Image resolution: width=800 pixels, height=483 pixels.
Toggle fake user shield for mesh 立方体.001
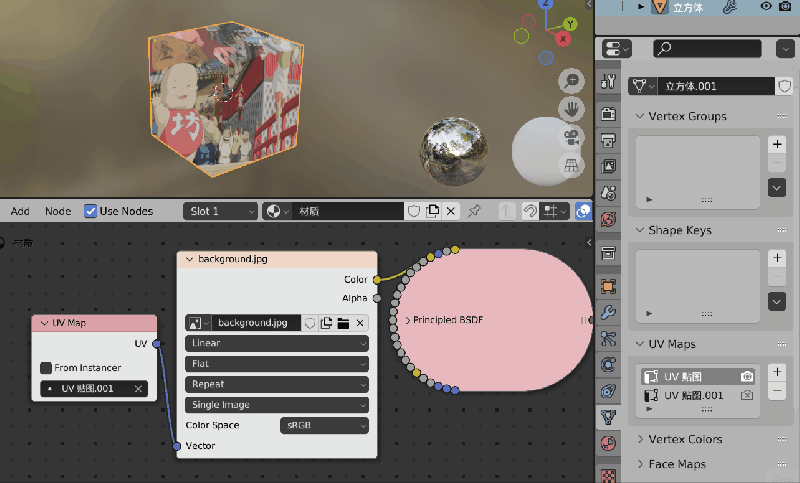pos(785,86)
